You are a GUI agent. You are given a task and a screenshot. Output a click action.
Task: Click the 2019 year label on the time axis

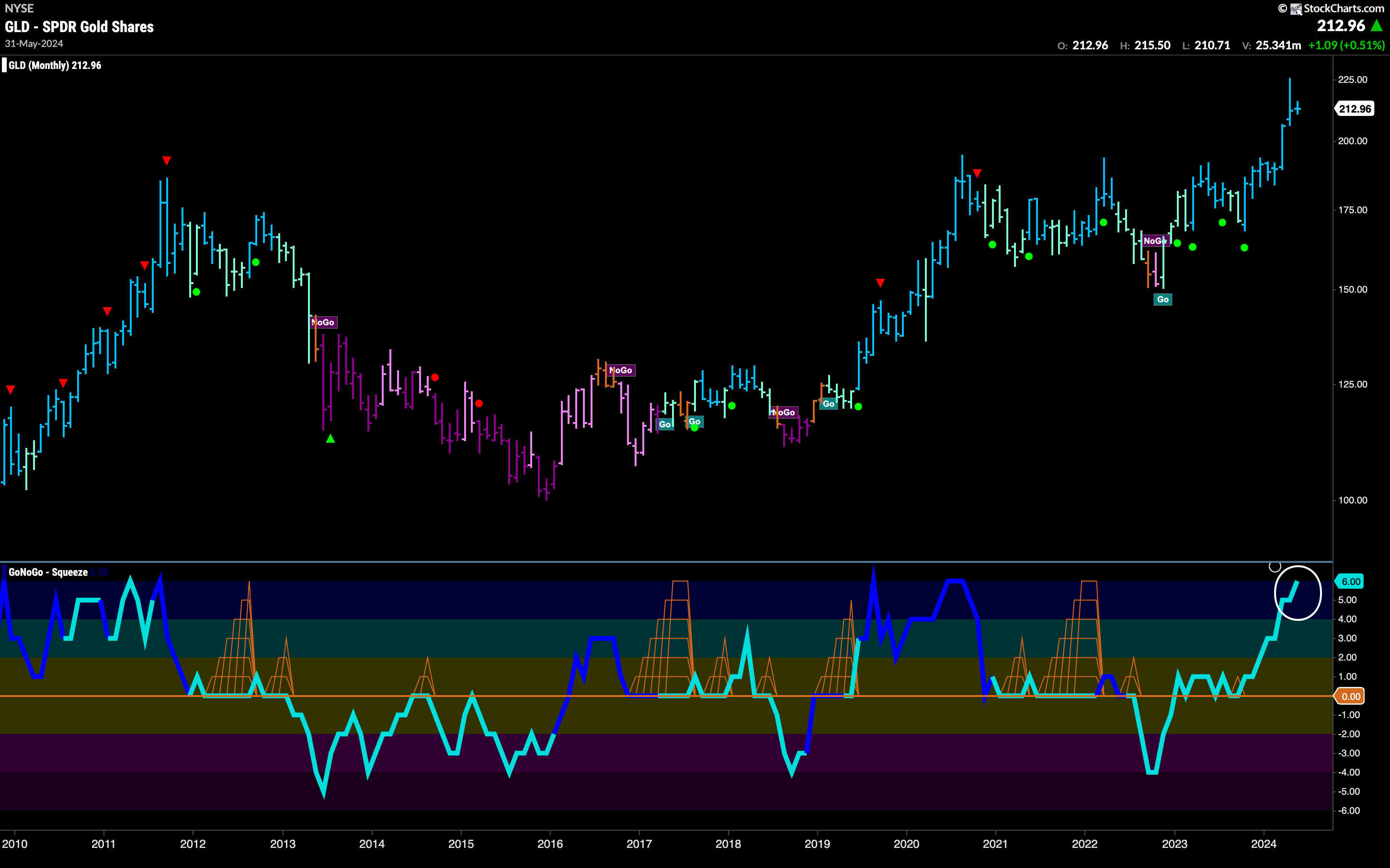tap(817, 844)
